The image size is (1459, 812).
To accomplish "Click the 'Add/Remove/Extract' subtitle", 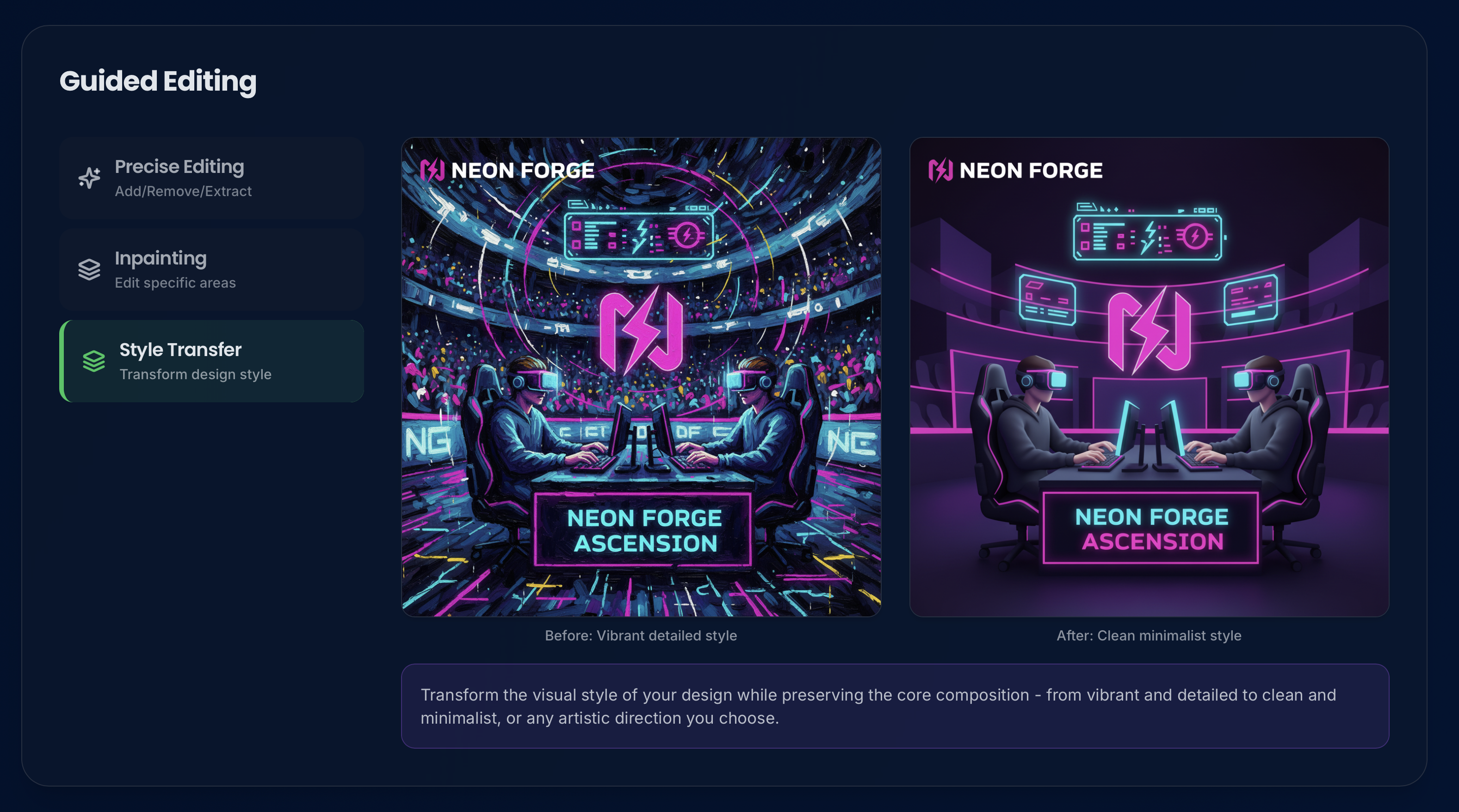I will click(183, 191).
